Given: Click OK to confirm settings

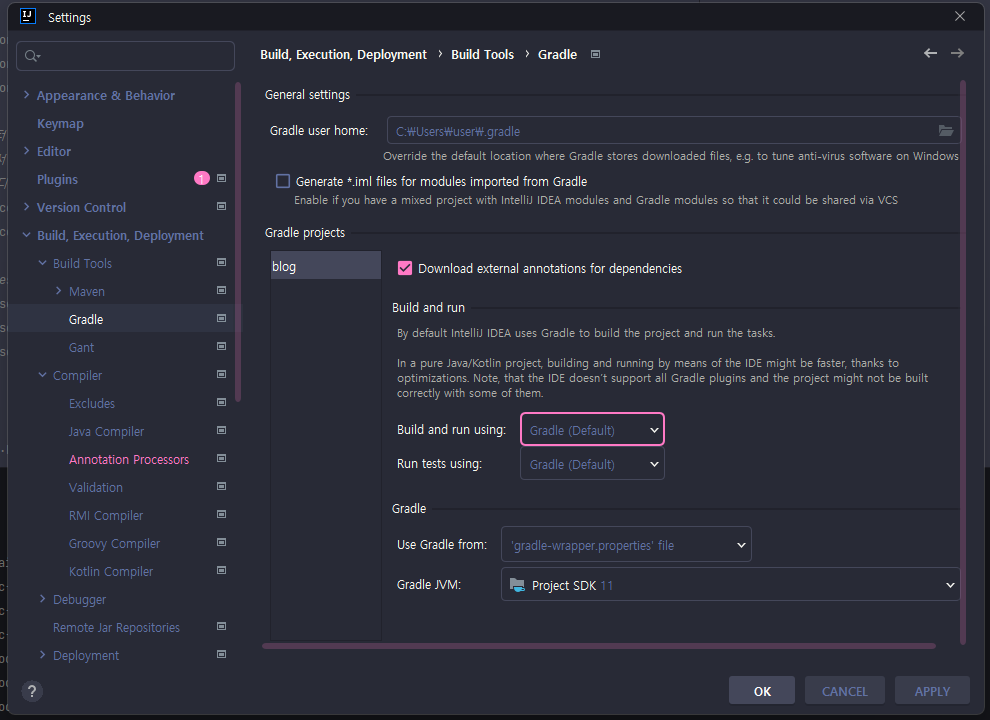Looking at the screenshot, I should (x=762, y=691).
